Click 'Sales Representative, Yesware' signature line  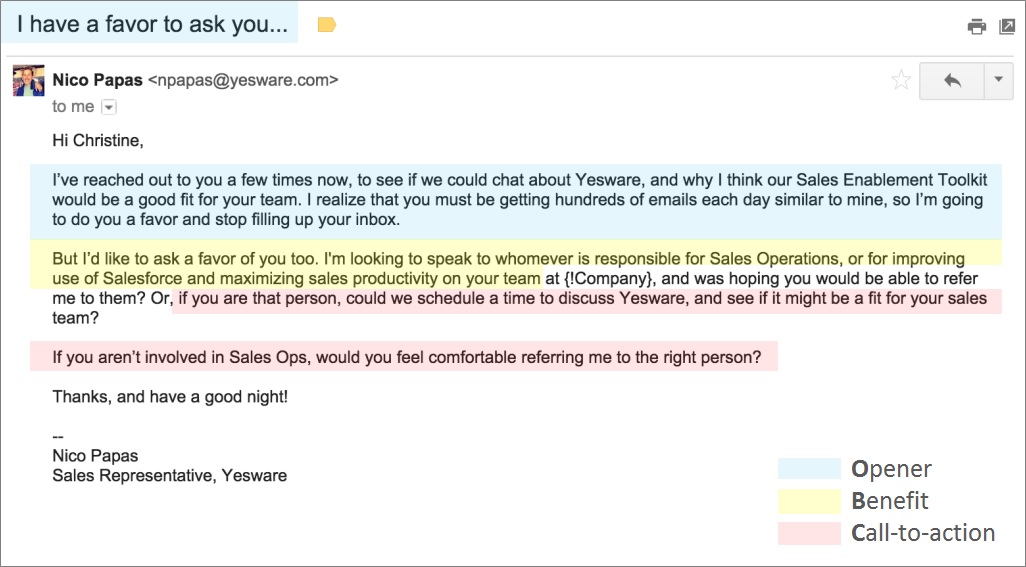pos(169,475)
